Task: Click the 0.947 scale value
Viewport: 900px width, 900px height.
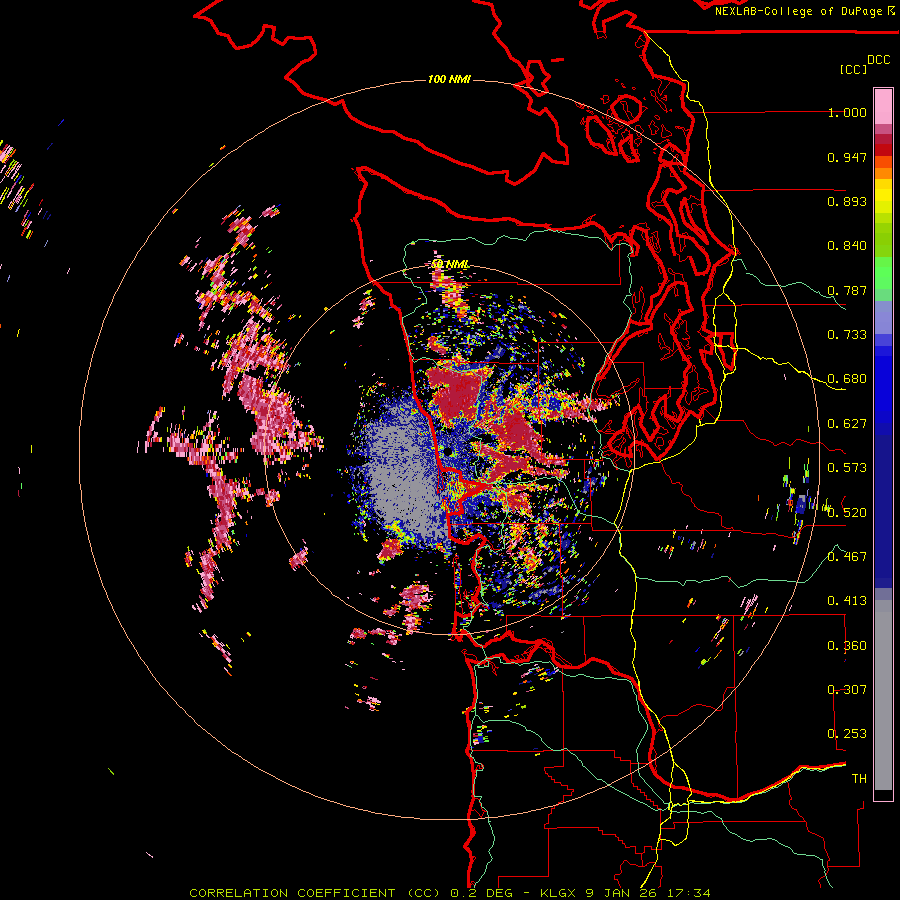Action: point(847,157)
